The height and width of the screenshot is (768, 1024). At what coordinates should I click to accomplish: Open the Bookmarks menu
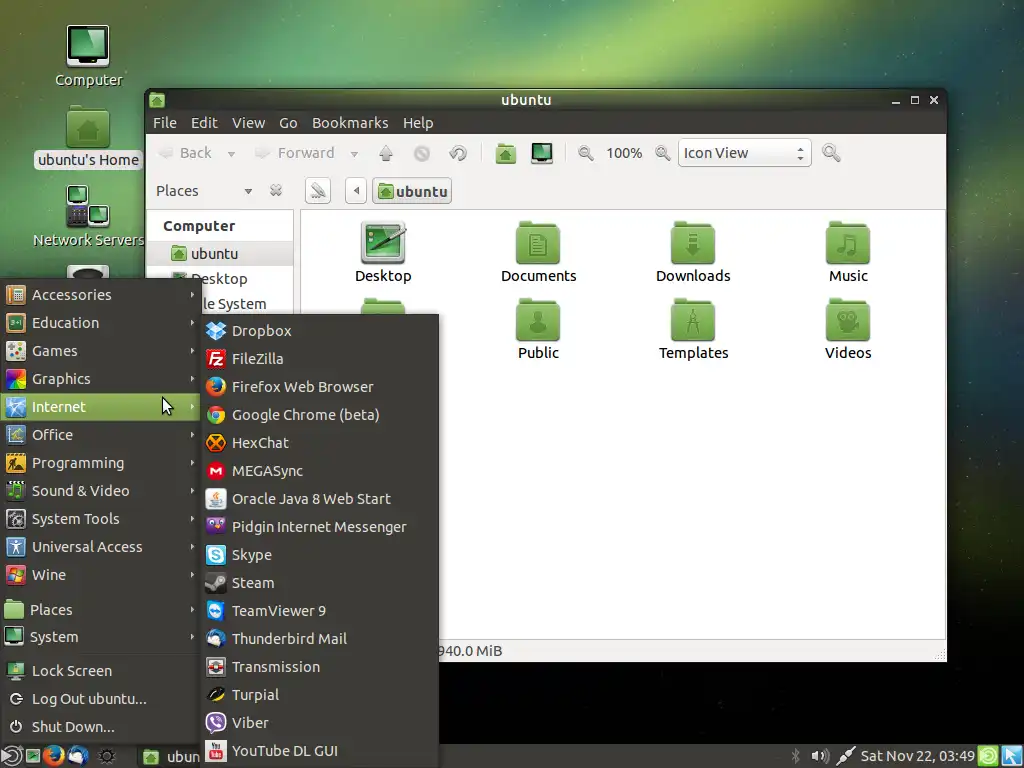[350, 123]
